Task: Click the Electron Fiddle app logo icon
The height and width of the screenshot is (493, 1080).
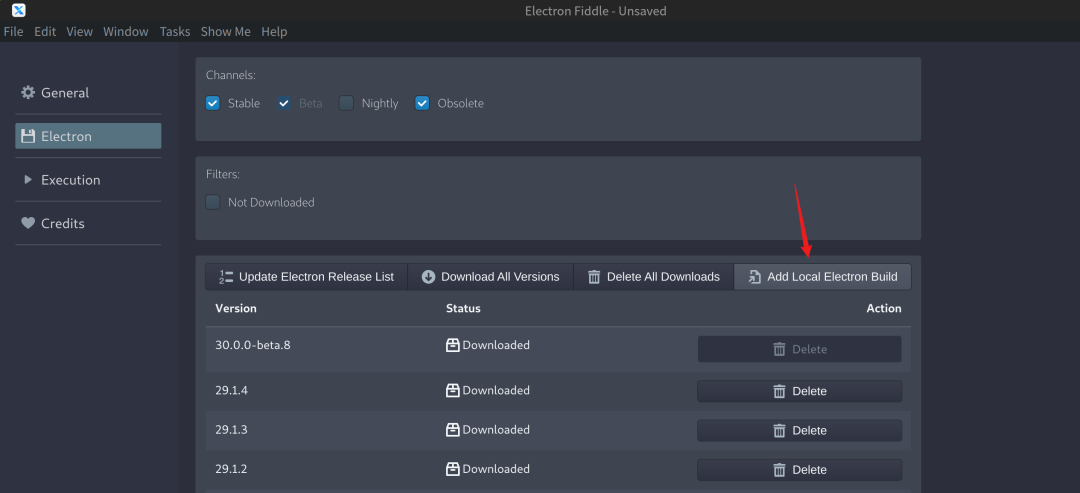Action: click(x=18, y=11)
